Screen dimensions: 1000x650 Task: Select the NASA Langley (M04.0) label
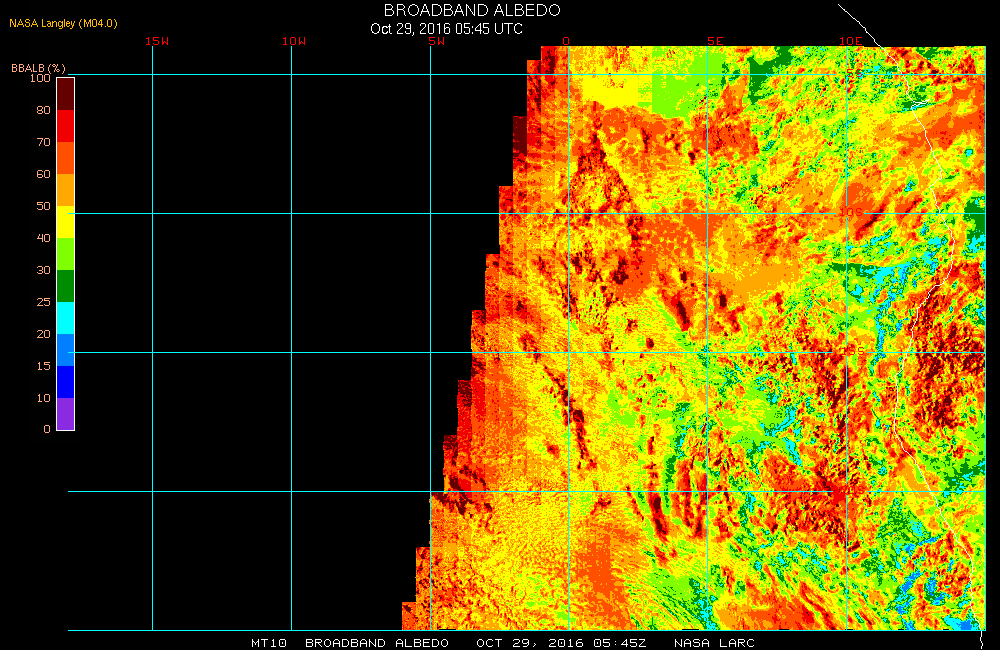coord(59,22)
